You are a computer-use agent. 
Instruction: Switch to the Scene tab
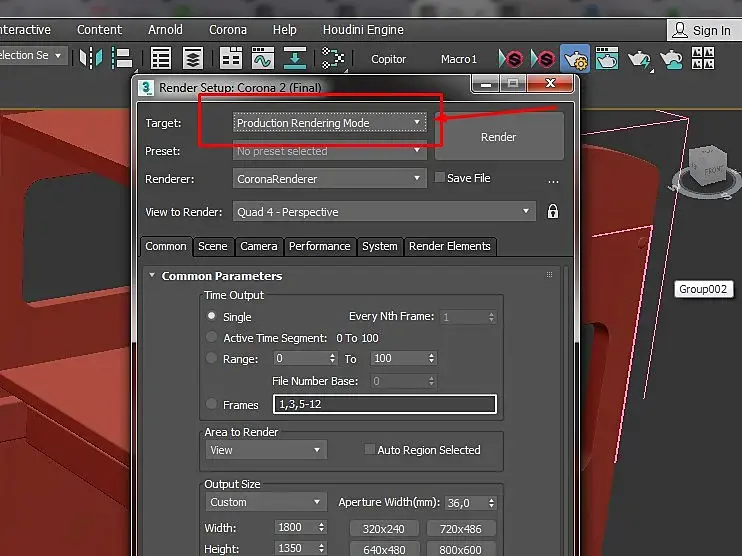212,247
